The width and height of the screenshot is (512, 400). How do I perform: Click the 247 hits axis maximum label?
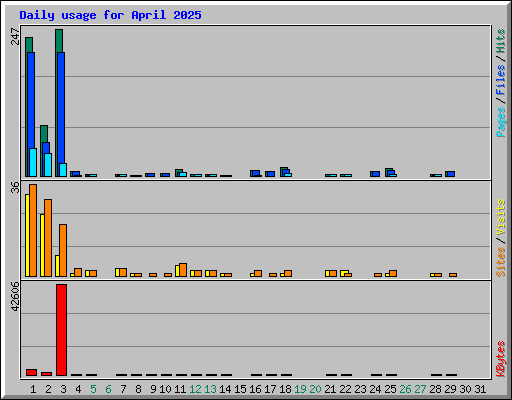(x=15, y=36)
